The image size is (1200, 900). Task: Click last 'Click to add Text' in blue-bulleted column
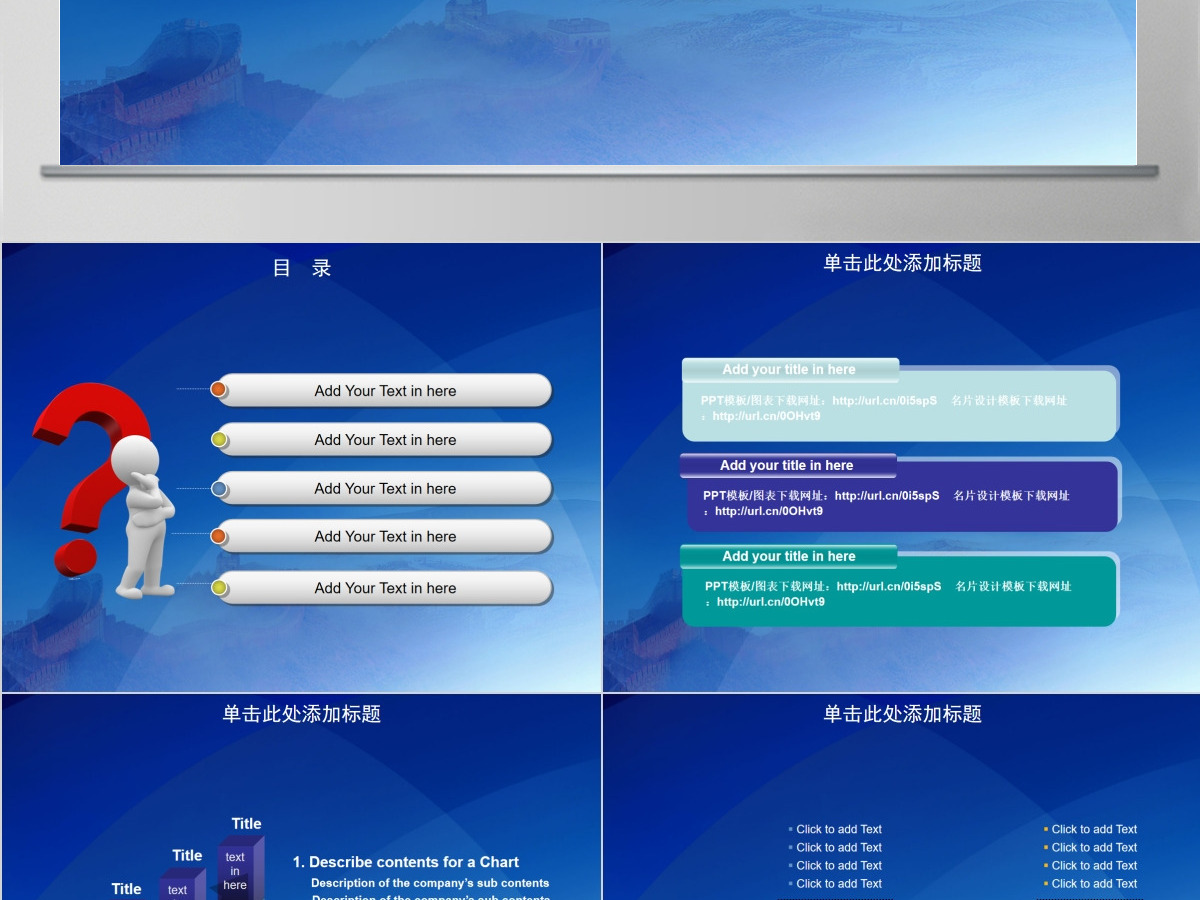coord(839,884)
